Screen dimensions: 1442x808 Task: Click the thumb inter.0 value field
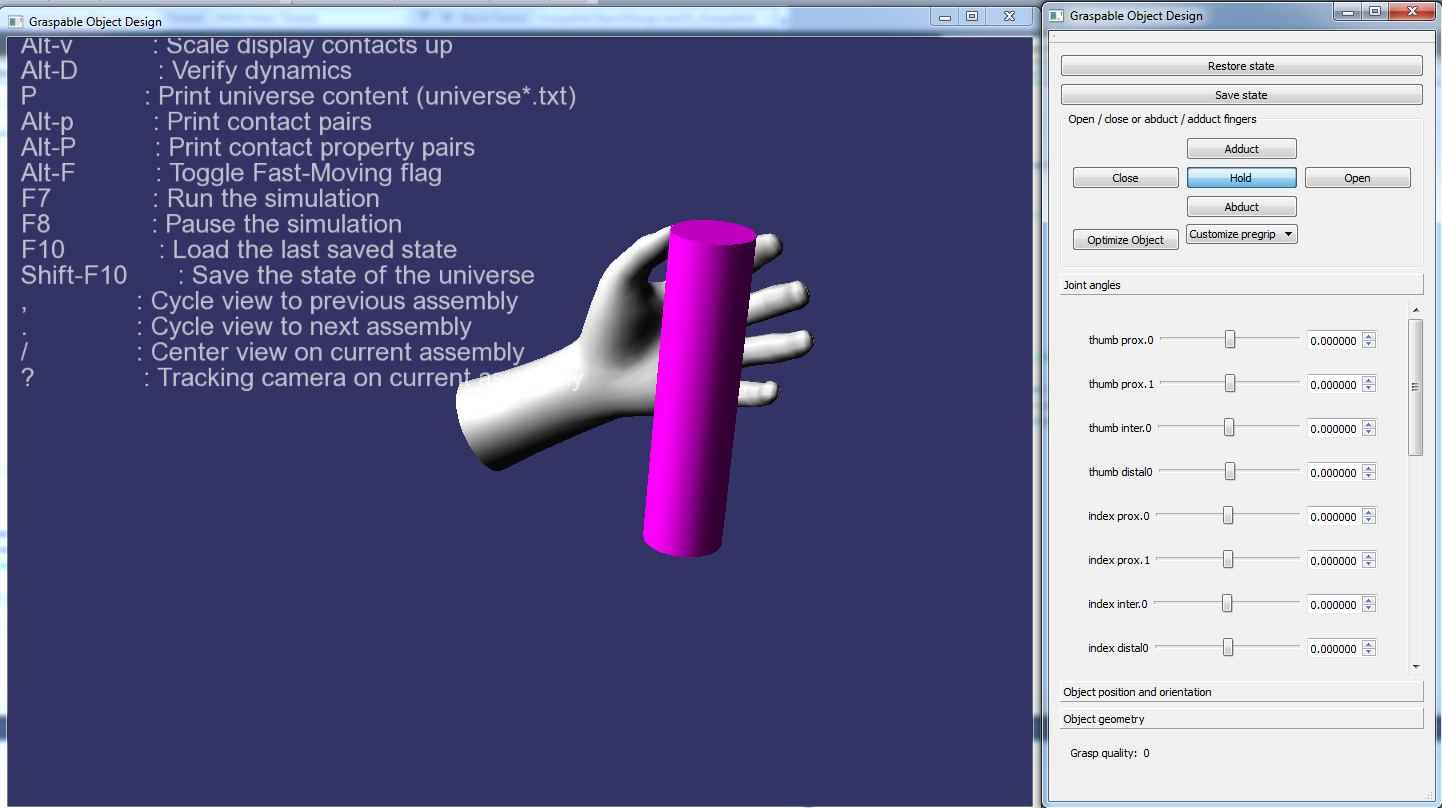[1333, 429]
